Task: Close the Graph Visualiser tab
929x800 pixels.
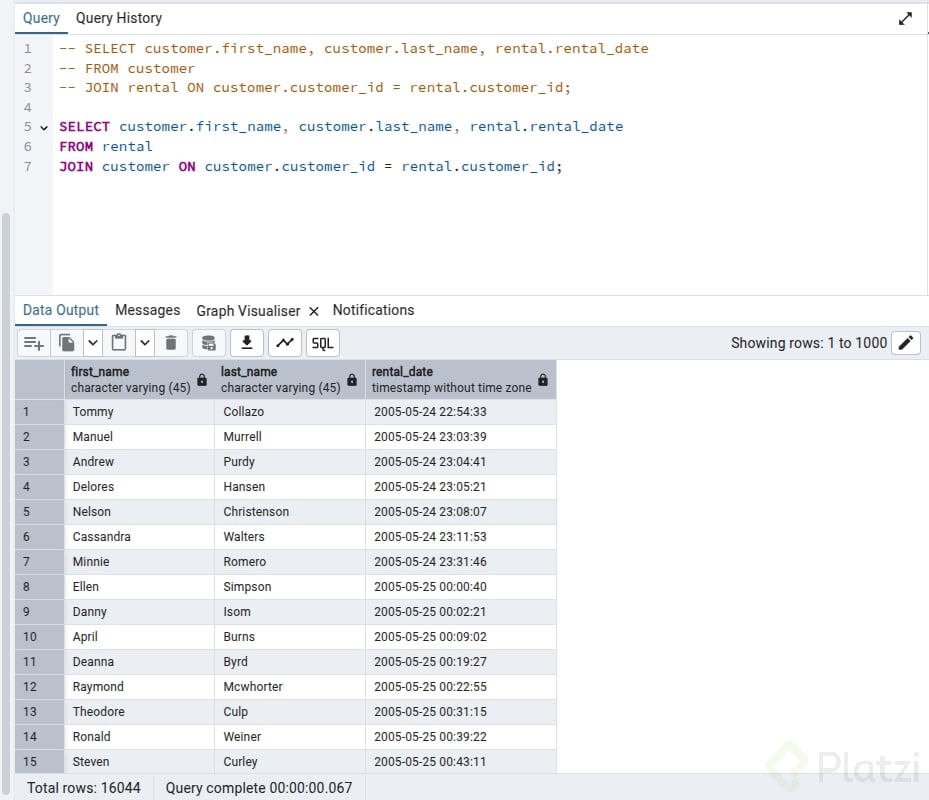Action: [x=313, y=311]
